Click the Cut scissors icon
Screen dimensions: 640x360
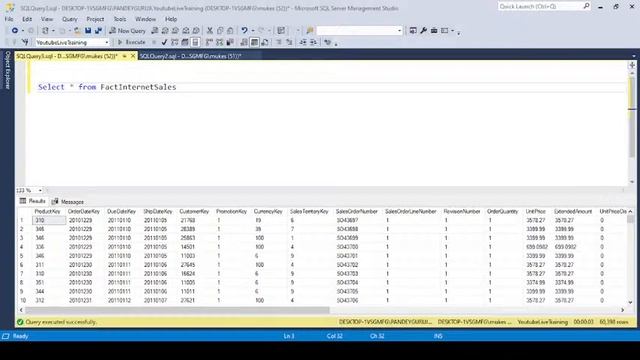[210, 31]
